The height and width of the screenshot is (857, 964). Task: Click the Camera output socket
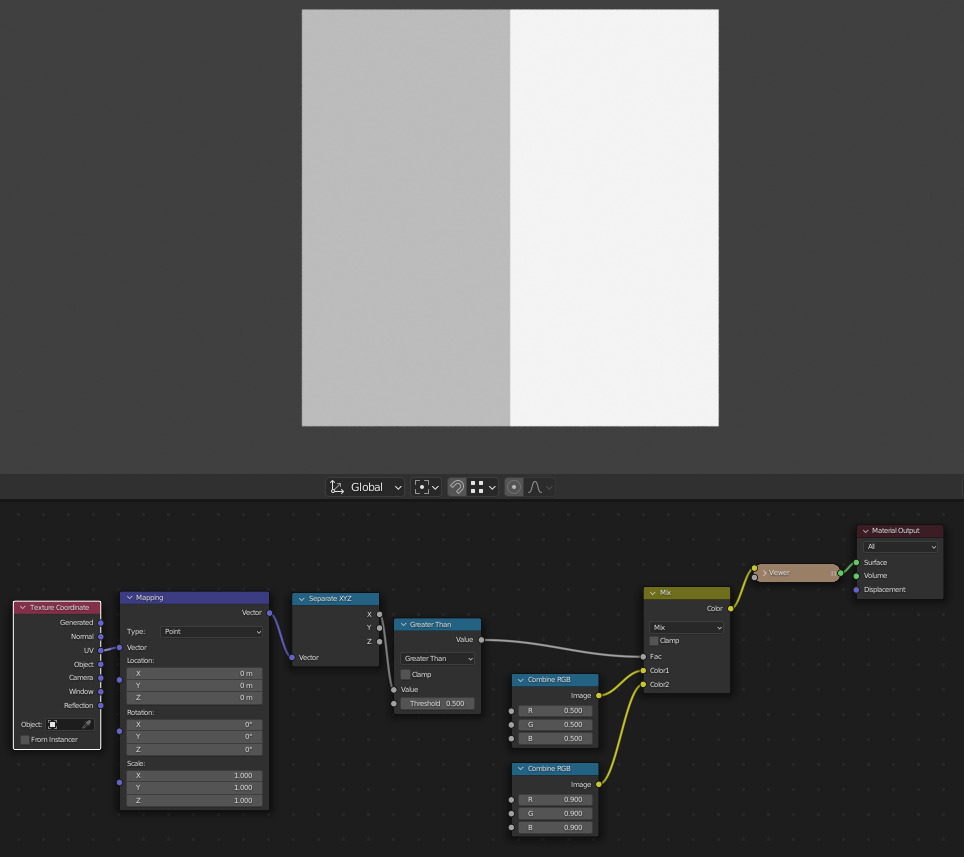tap(101, 678)
